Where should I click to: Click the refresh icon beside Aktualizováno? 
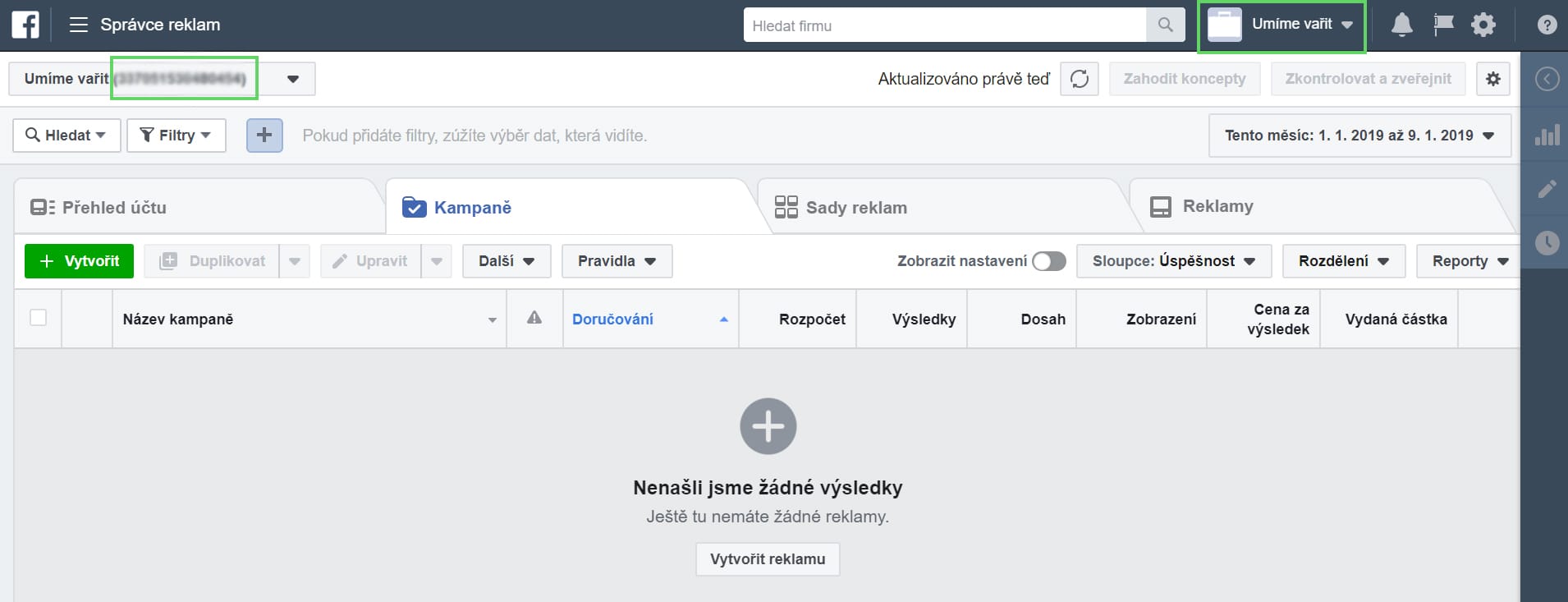[x=1079, y=79]
